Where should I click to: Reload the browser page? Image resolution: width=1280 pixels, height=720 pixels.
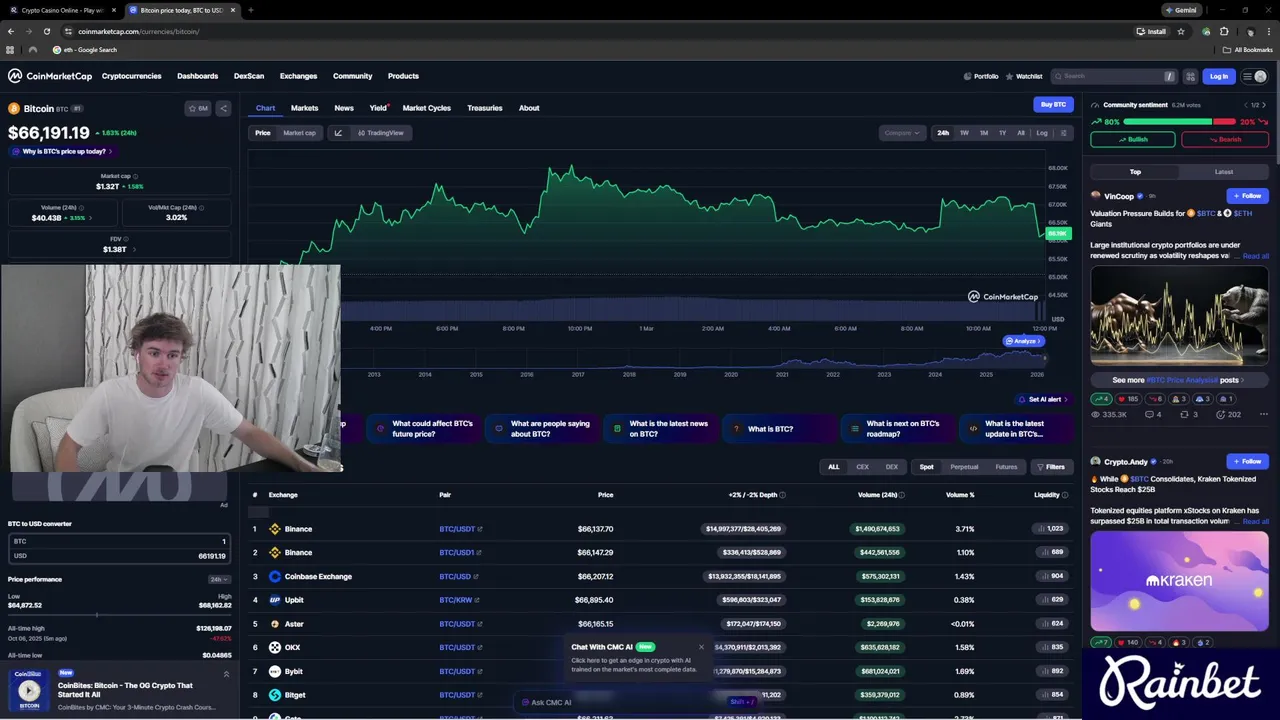pos(46,31)
